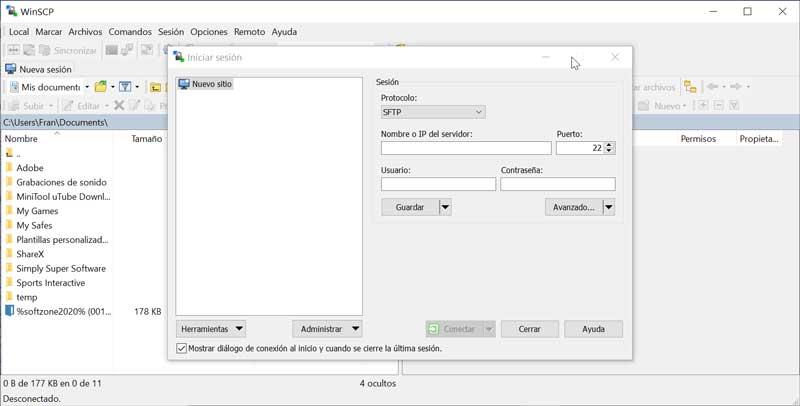
Task: Click the remote panel back arrow
Action: pyautogui.click(x=712, y=87)
